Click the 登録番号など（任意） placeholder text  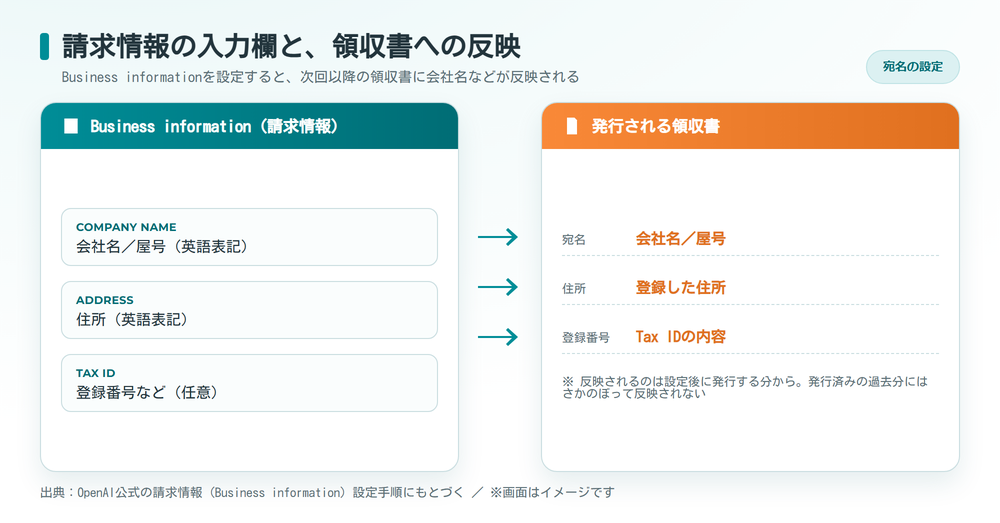[148, 392]
